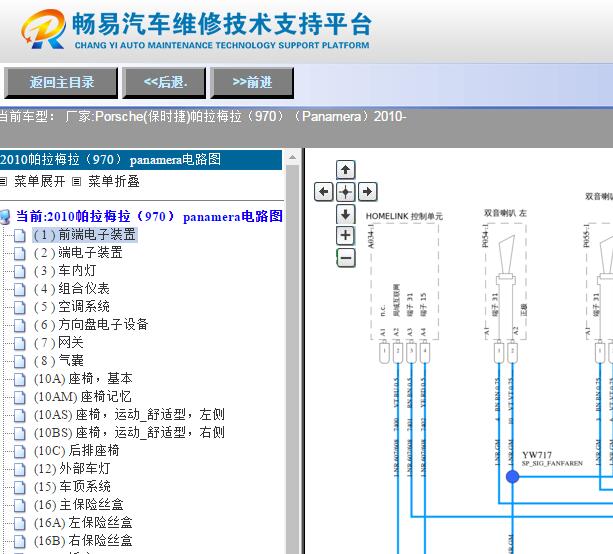613x554 pixels.
Task: Click document icon beside (8) 气囊
Action: click(x=20, y=361)
